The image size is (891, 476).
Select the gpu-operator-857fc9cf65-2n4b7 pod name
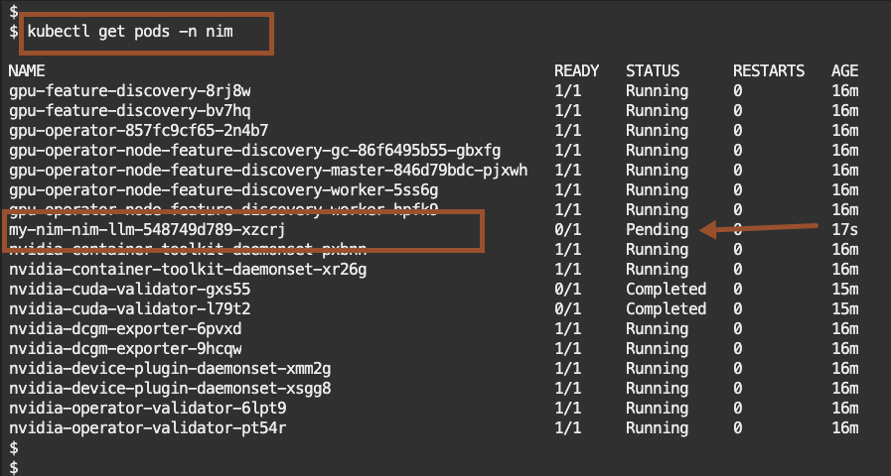(x=138, y=130)
